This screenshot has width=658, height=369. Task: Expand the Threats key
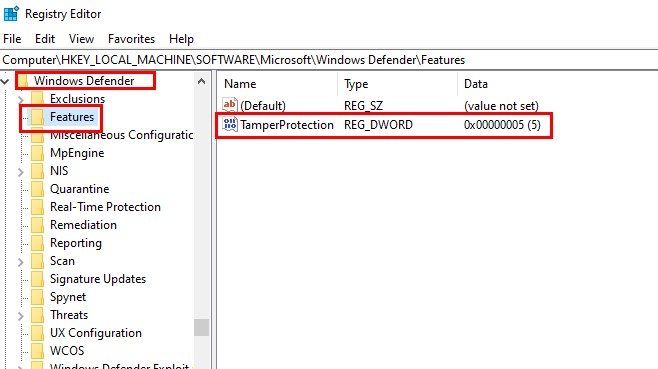[21, 316]
